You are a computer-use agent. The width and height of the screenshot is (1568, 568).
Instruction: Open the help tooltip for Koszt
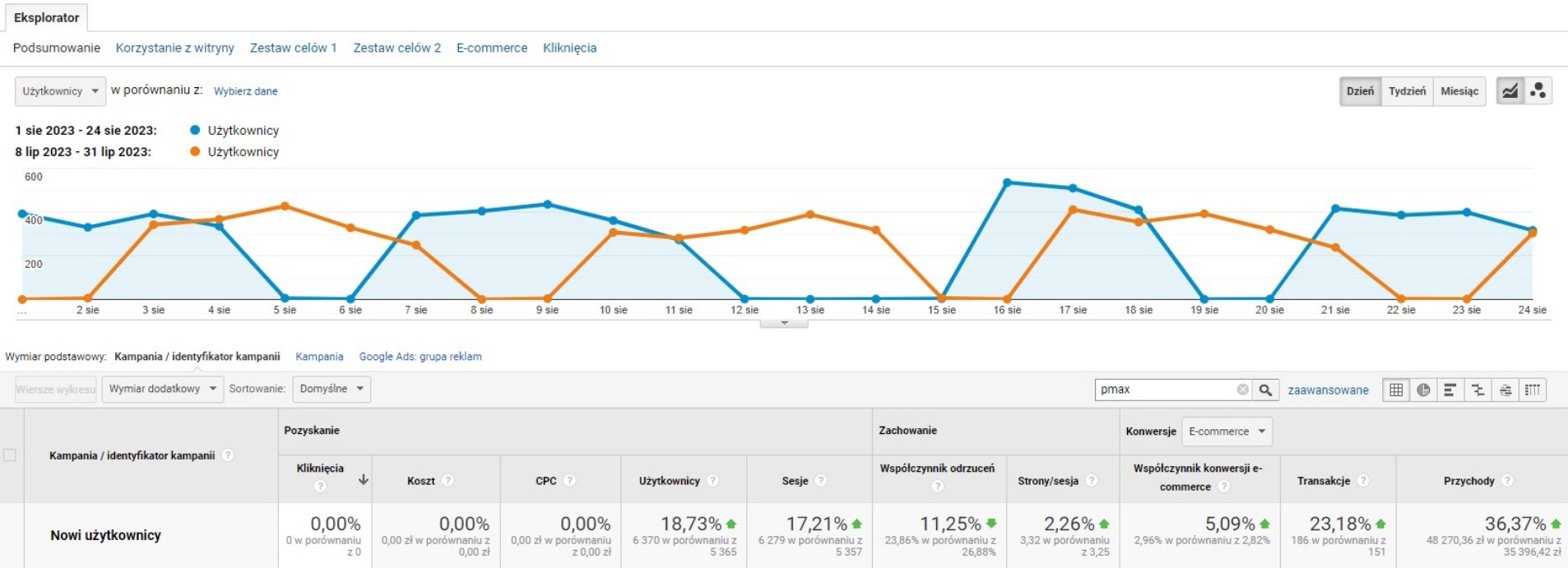448,481
